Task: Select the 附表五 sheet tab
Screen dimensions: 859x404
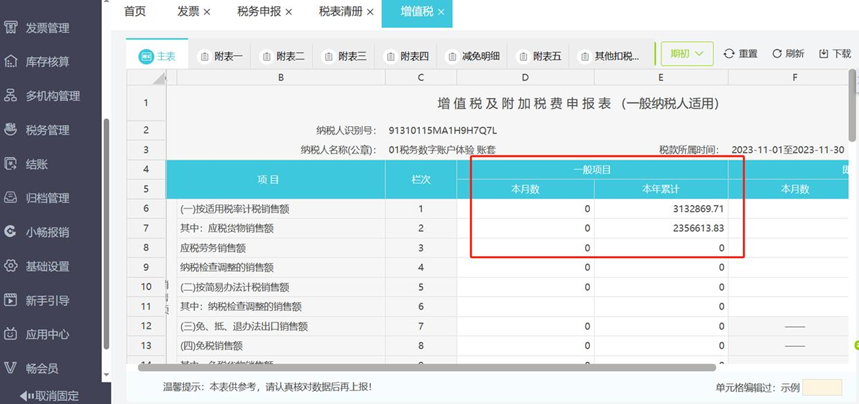Action: (x=539, y=56)
